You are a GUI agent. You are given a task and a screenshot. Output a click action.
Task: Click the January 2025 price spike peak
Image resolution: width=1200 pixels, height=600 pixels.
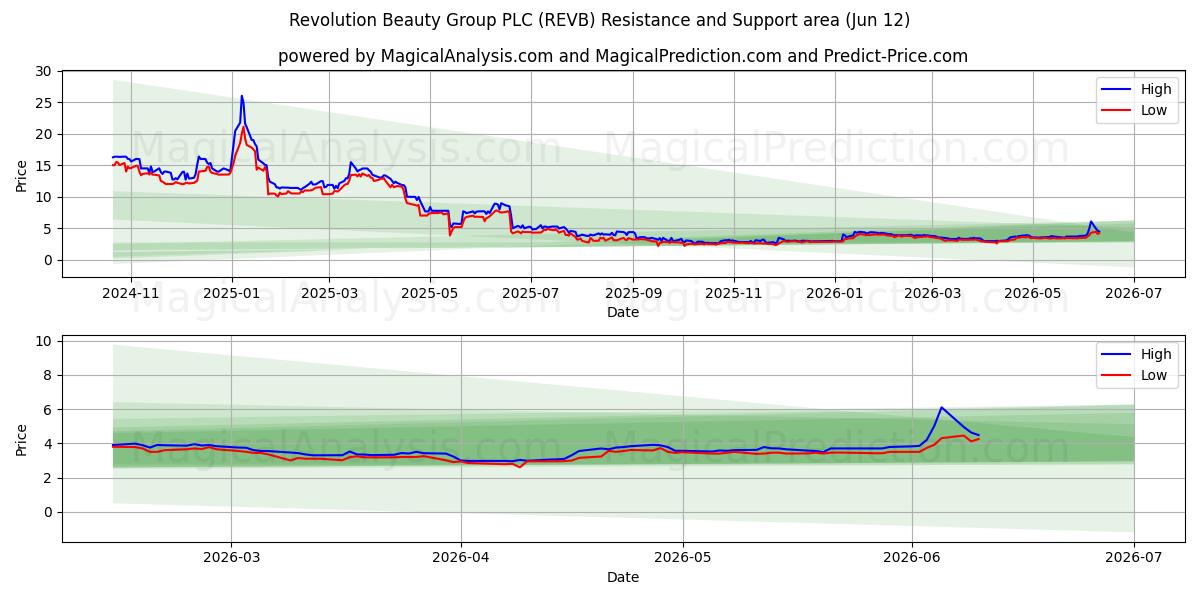tap(241, 96)
